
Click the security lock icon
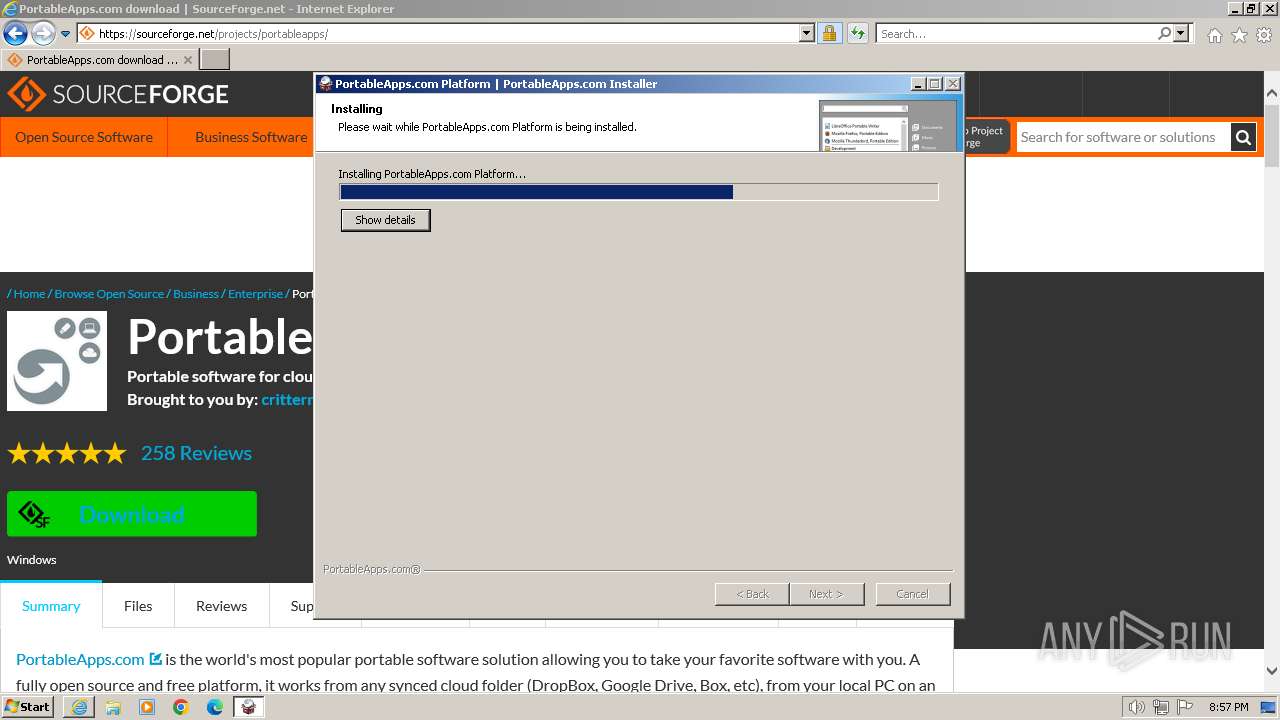pyautogui.click(x=829, y=34)
